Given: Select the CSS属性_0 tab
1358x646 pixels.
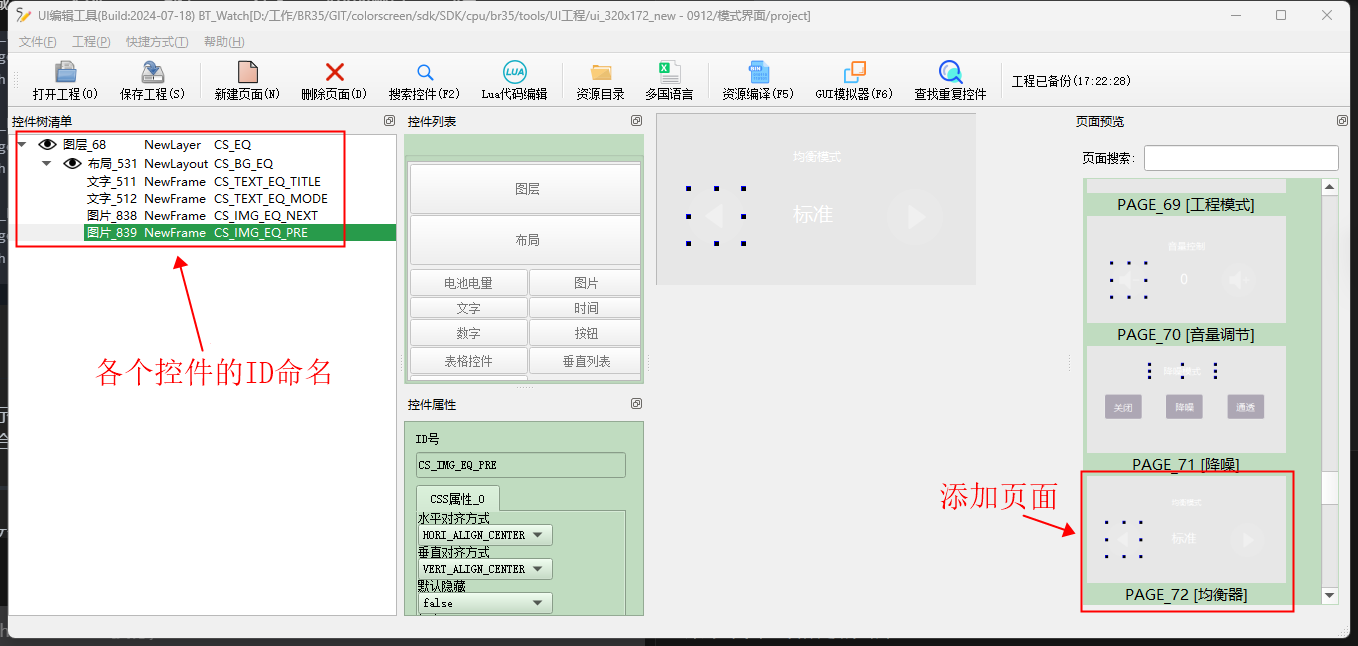Looking at the screenshot, I should click(x=457, y=499).
